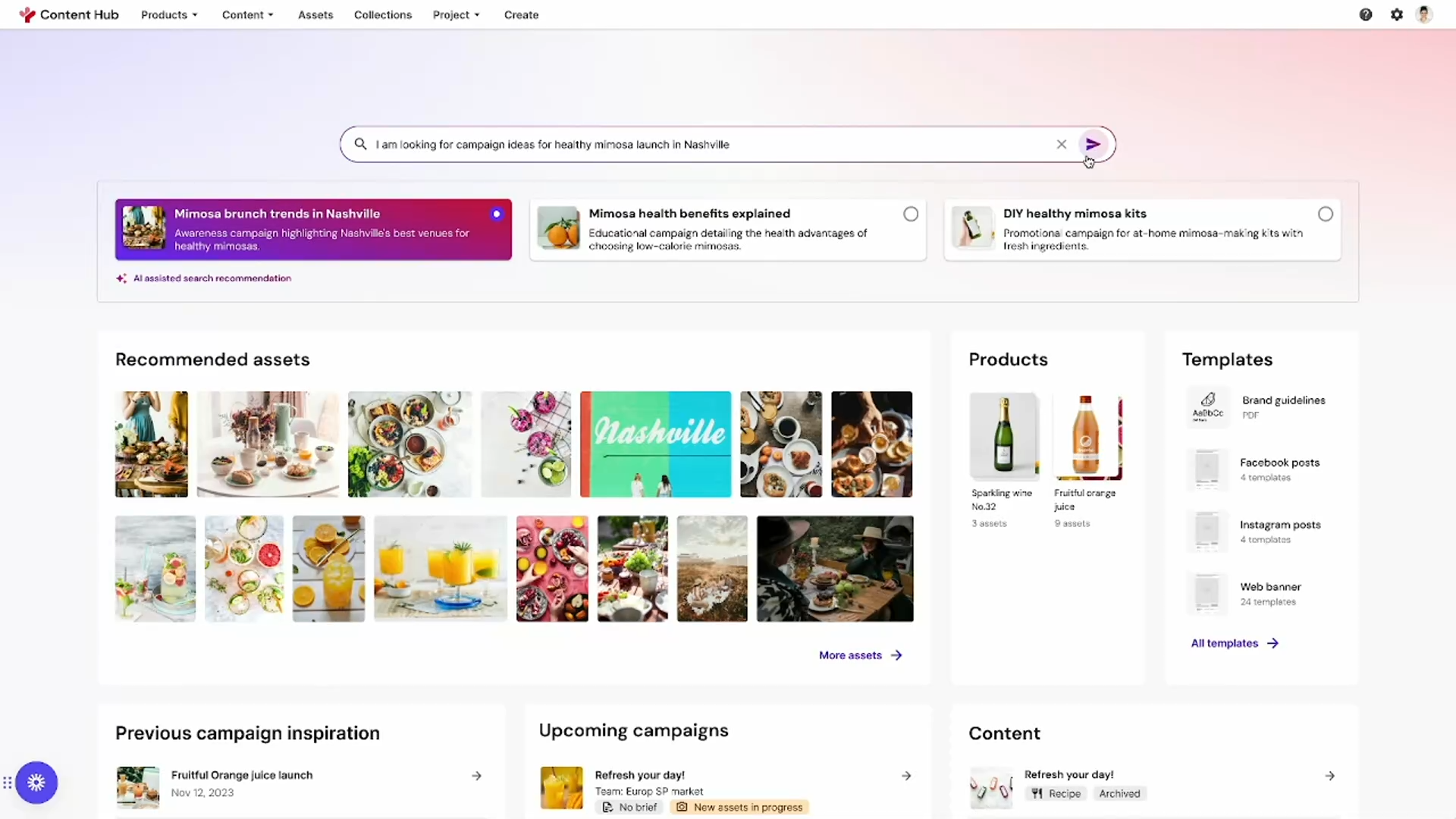
Task: Select the Nashville banner asset thumbnail
Action: point(655,444)
